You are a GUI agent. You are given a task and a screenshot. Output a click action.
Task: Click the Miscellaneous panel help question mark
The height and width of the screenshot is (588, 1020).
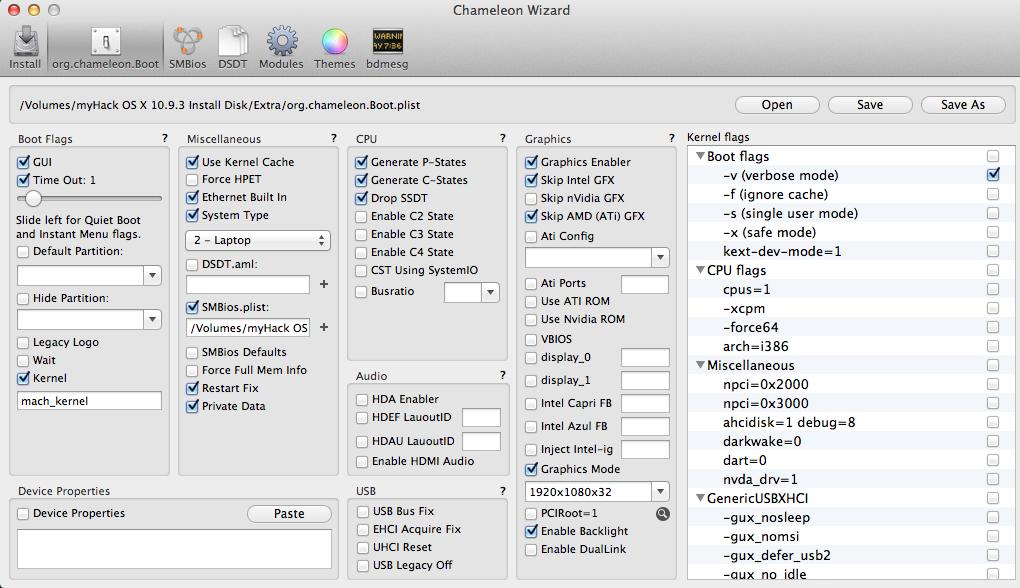(334, 138)
